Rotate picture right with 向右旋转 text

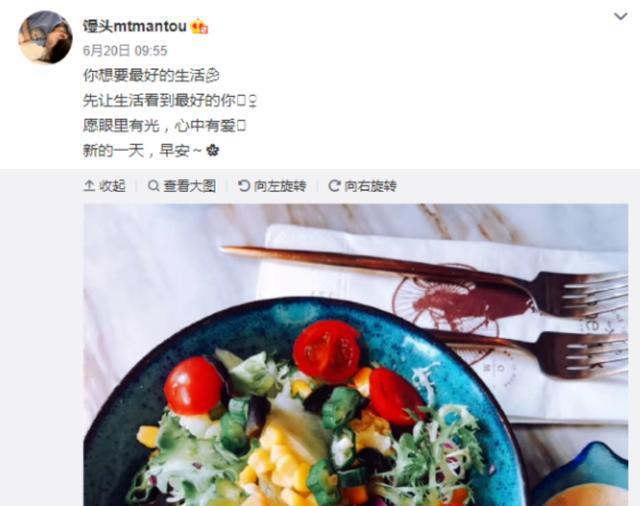coord(371,186)
